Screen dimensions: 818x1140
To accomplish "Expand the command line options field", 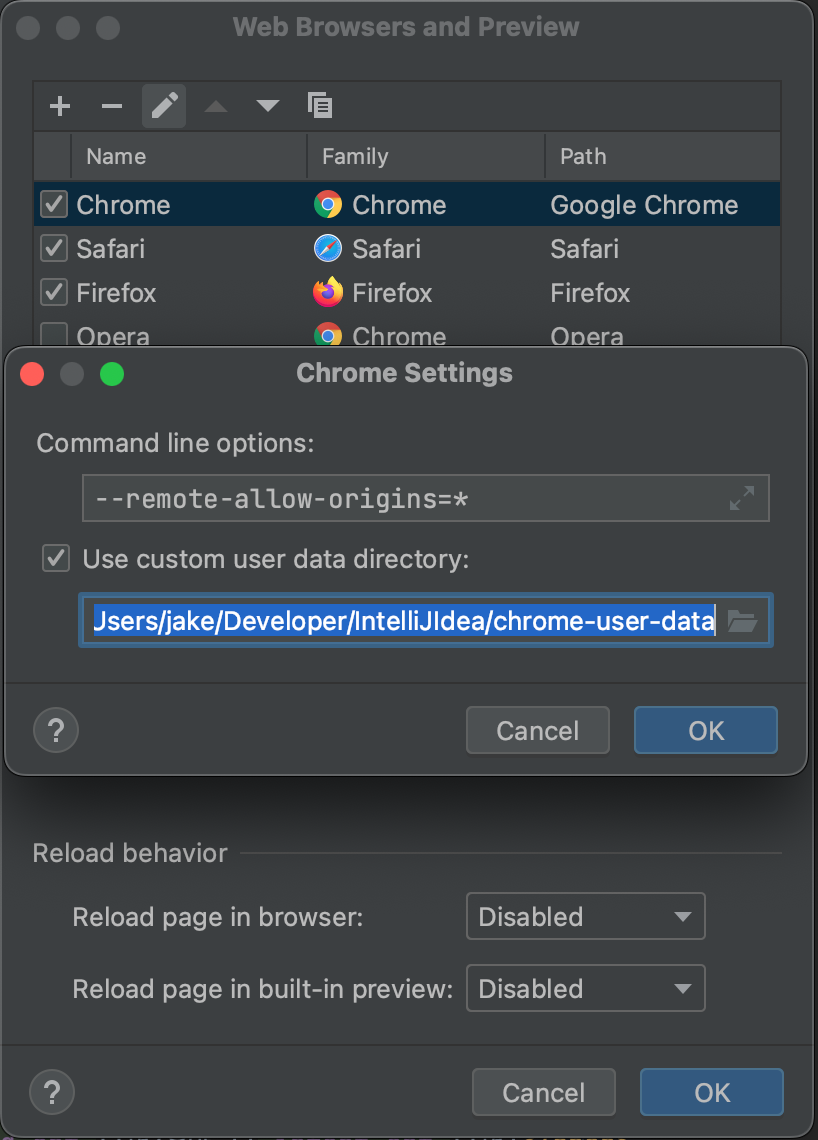I will click(x=742, y=498).
